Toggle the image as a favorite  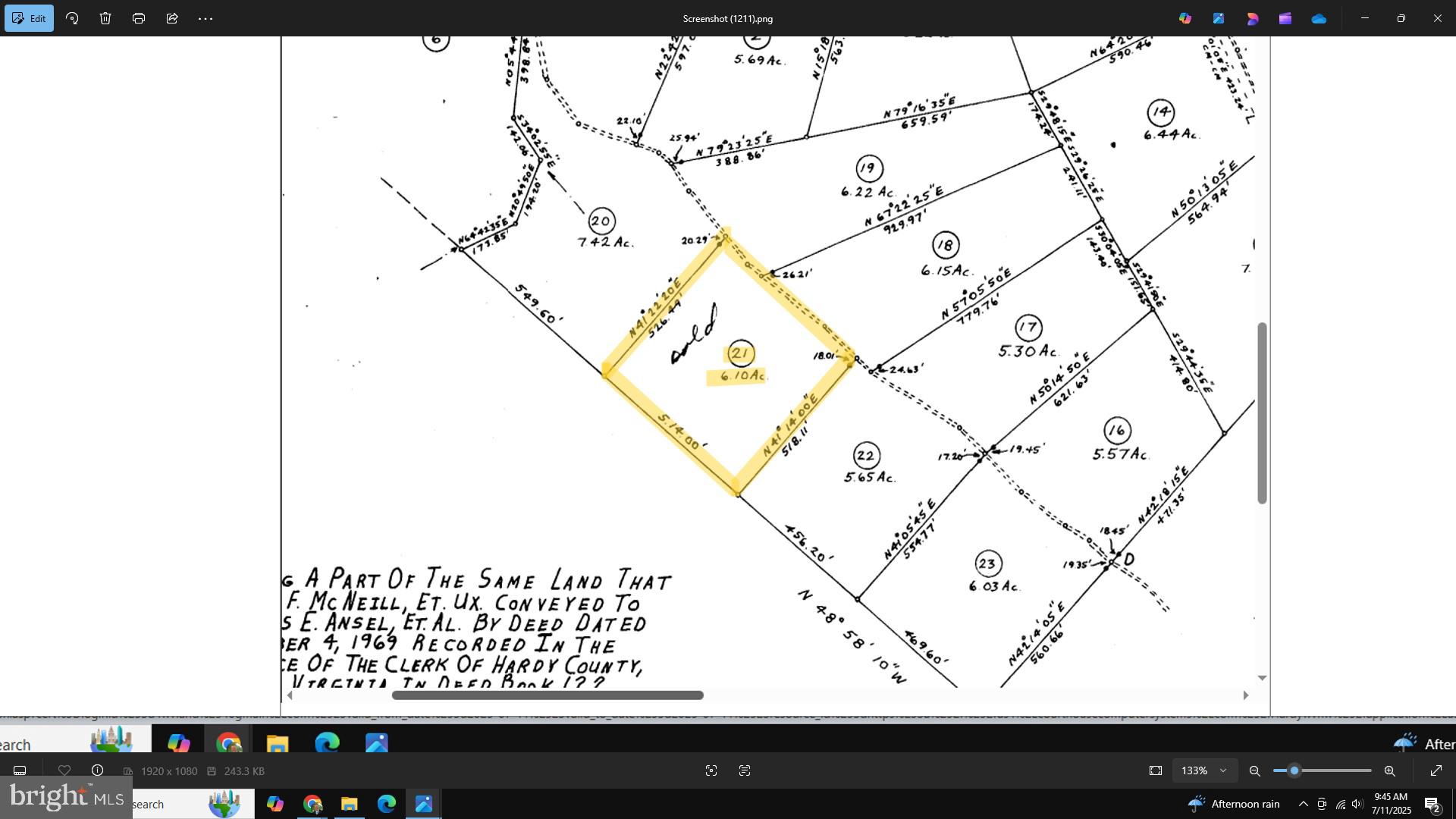point(64,770)
